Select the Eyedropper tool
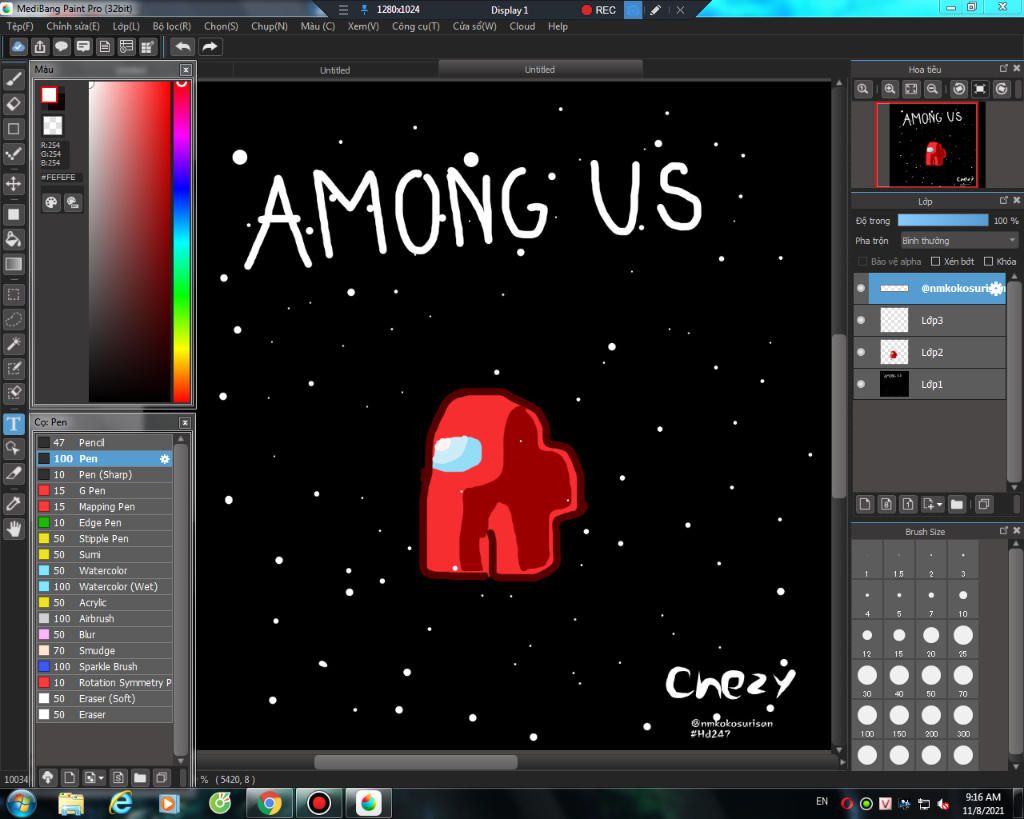The width and height of the screenshot is (1024, 819). pyautogui.click(x=14, y=504)
